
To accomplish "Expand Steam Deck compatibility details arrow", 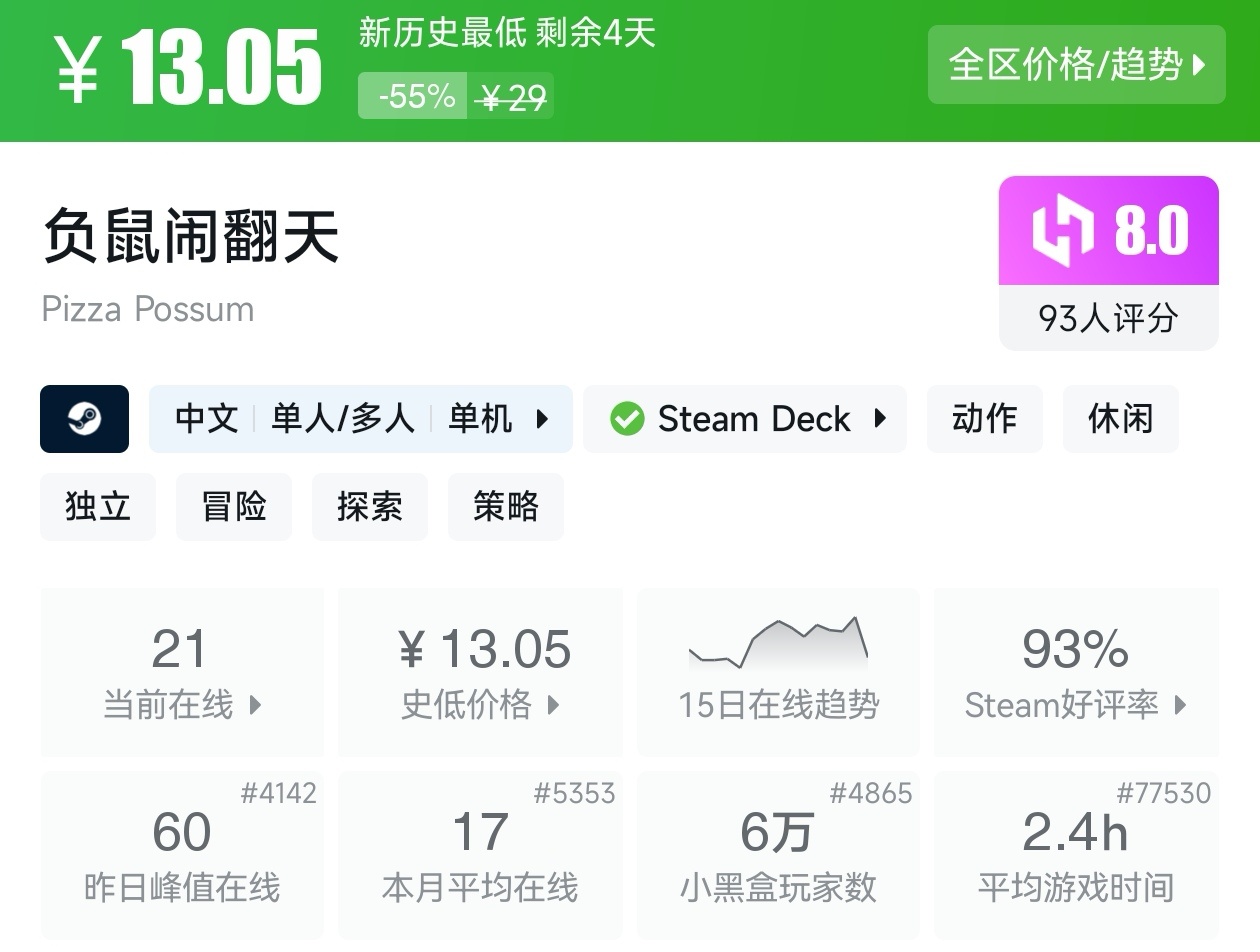I will [x=880, y=419].
